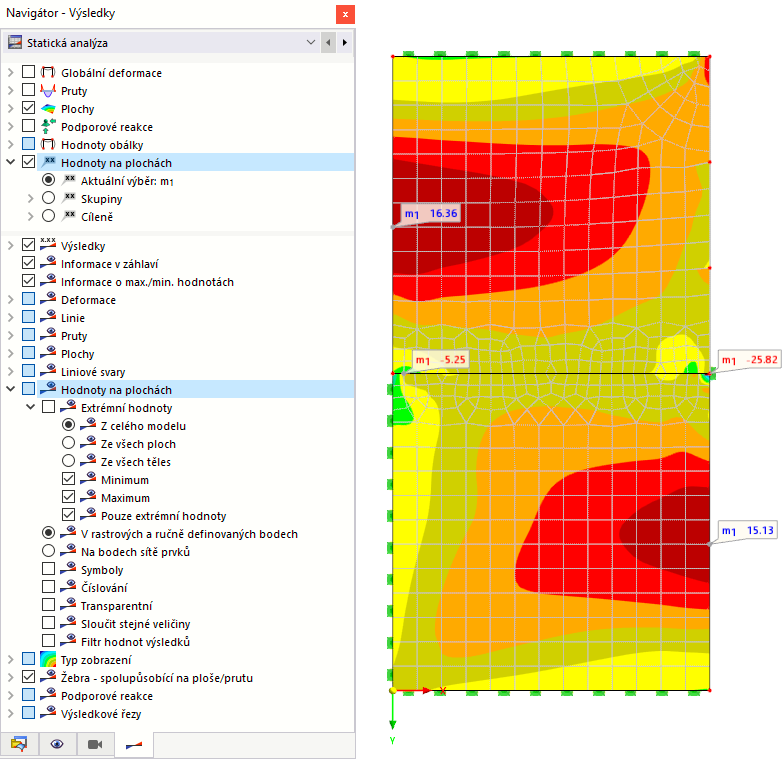The image size is (782, 759).
Task: Select the Ze všech ploch radio button
Action: click(68, 443)
